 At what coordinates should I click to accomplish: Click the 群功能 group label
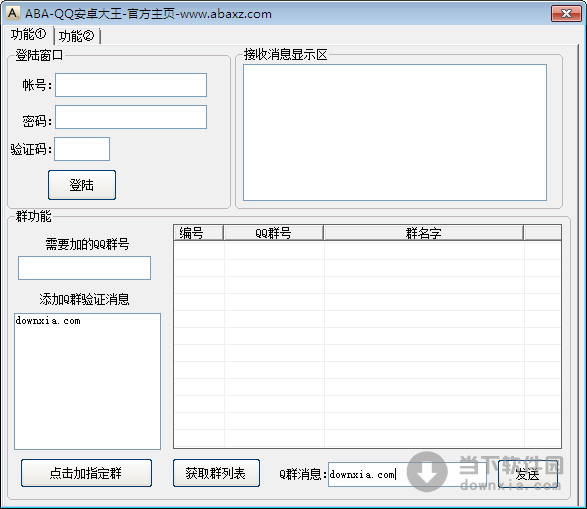tap(33, 216)
